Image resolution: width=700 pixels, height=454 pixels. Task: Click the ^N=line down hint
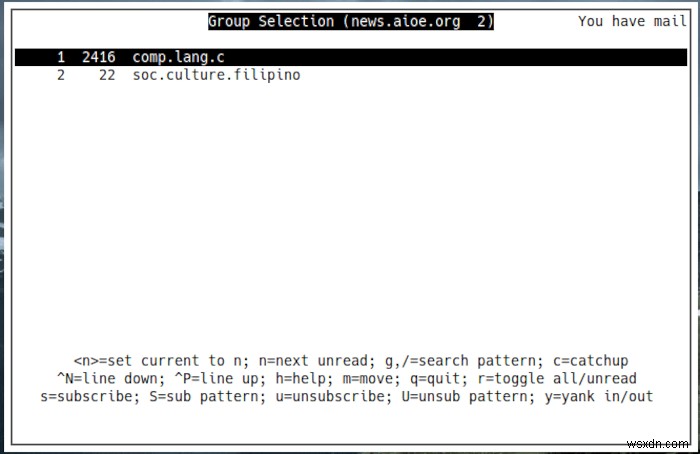(111, 379)
